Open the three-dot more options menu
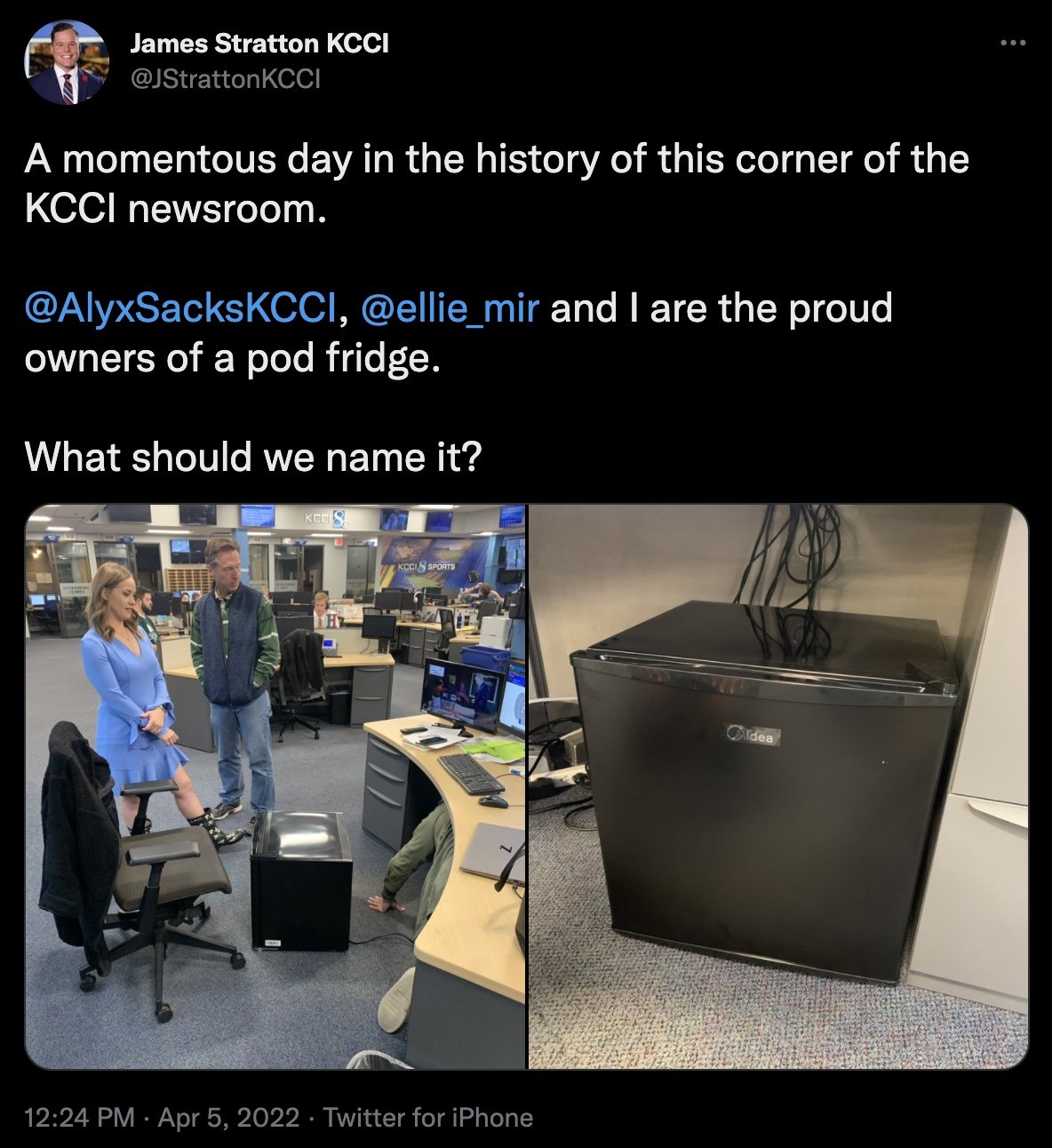The width and height of the screenshot is (1052, 1148). [1013, 44]
